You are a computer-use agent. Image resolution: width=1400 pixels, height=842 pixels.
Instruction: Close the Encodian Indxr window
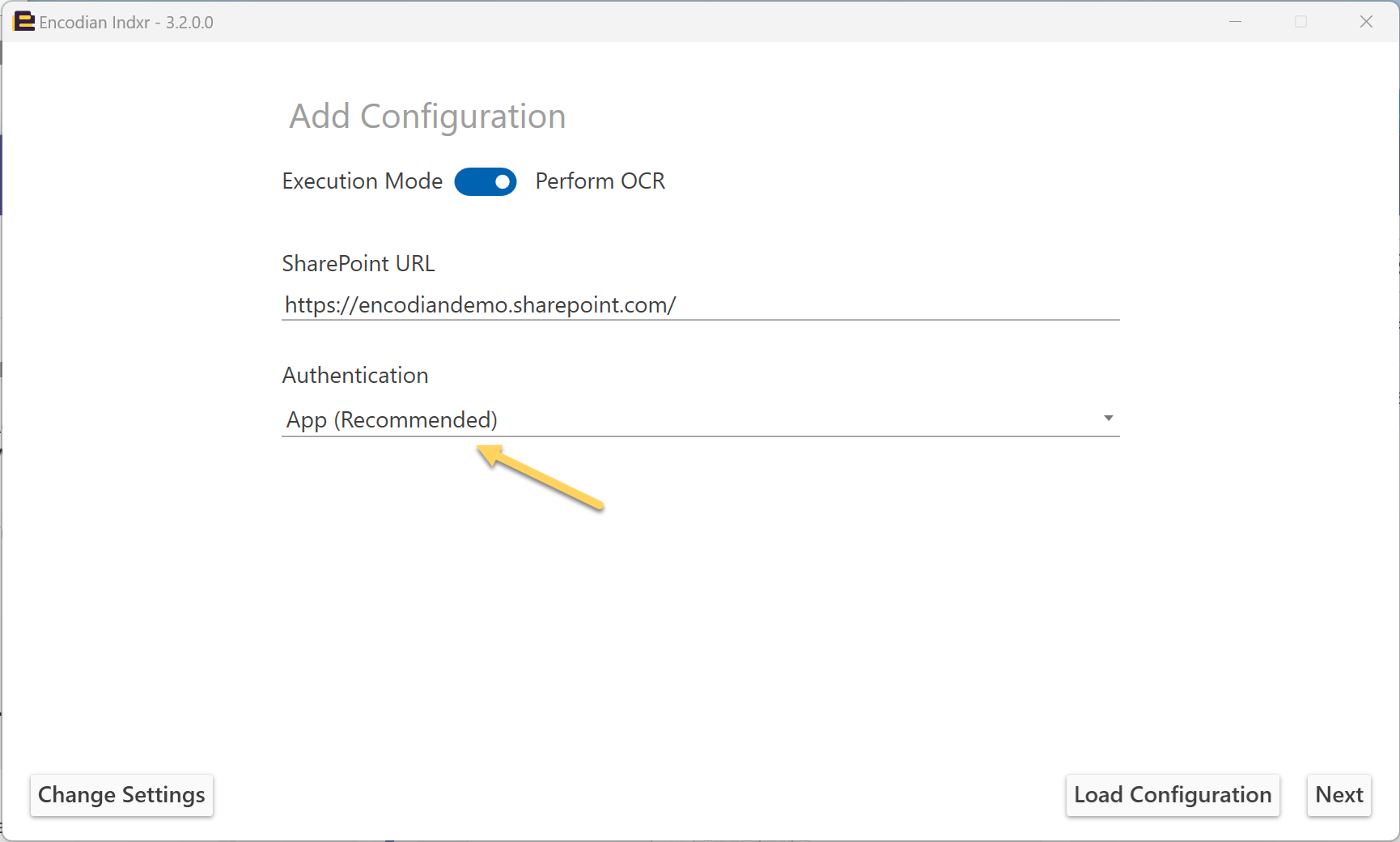tap(1366, 22)
